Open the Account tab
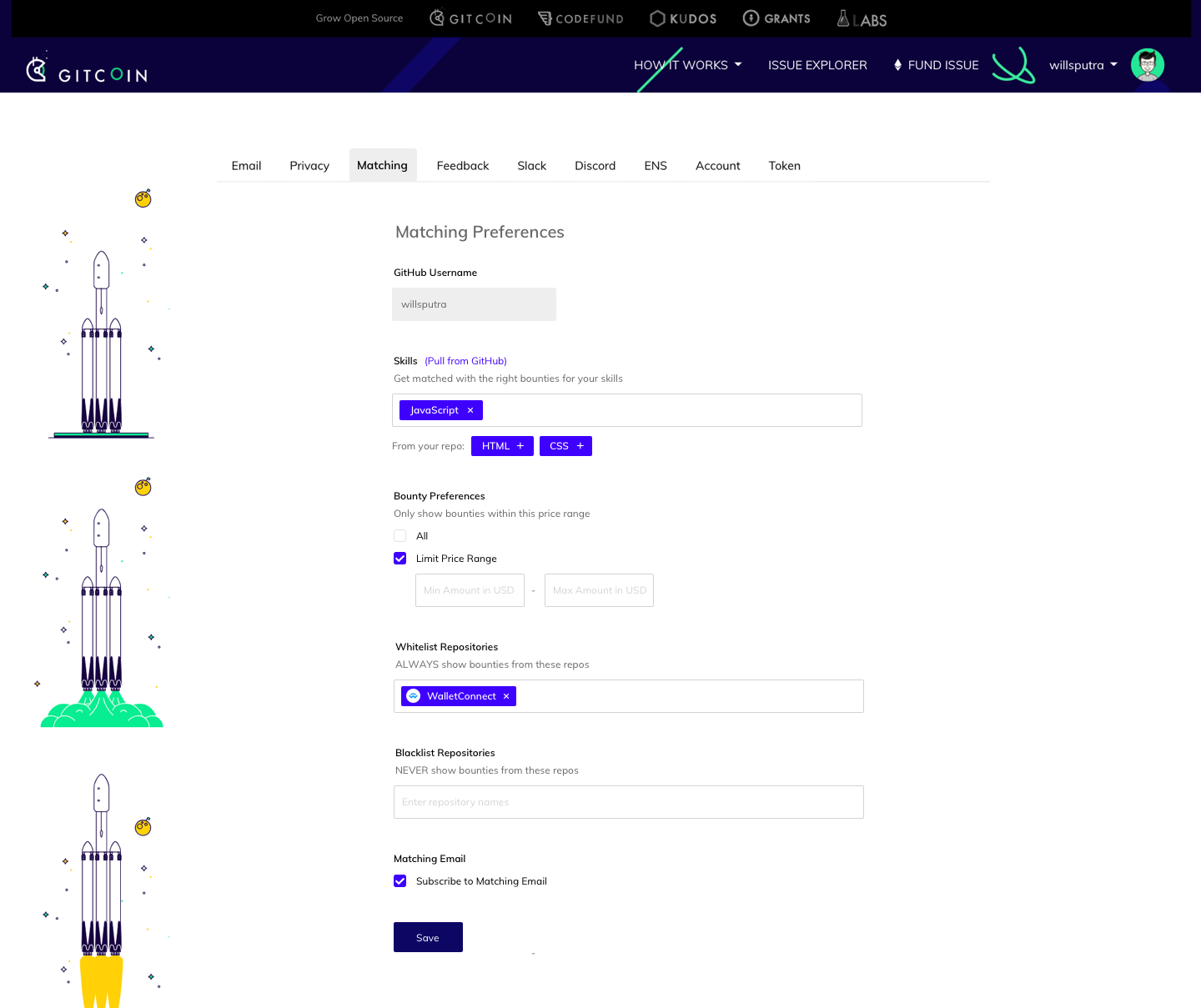 click(718, 166)
